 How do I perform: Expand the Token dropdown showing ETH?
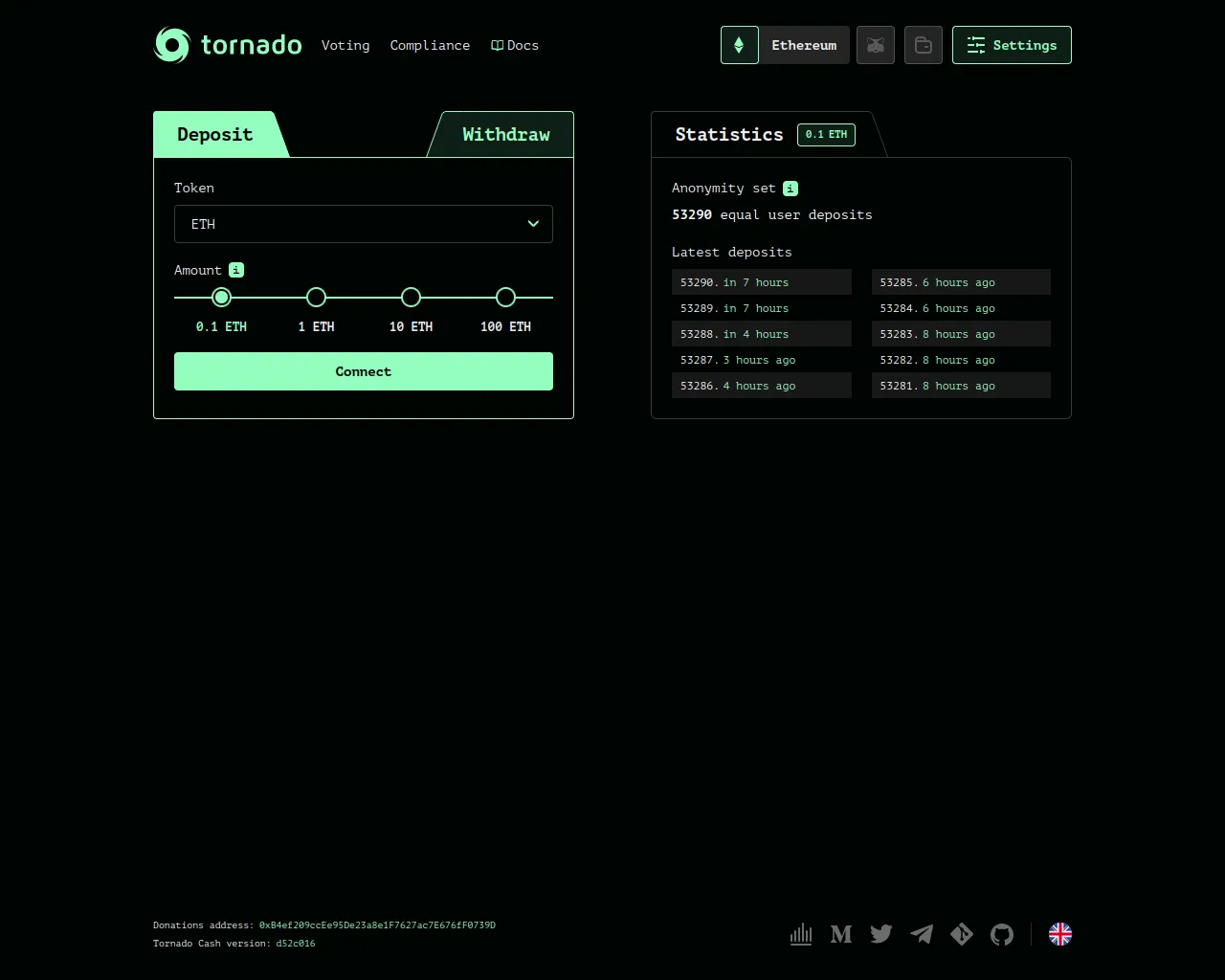[364, 224]
